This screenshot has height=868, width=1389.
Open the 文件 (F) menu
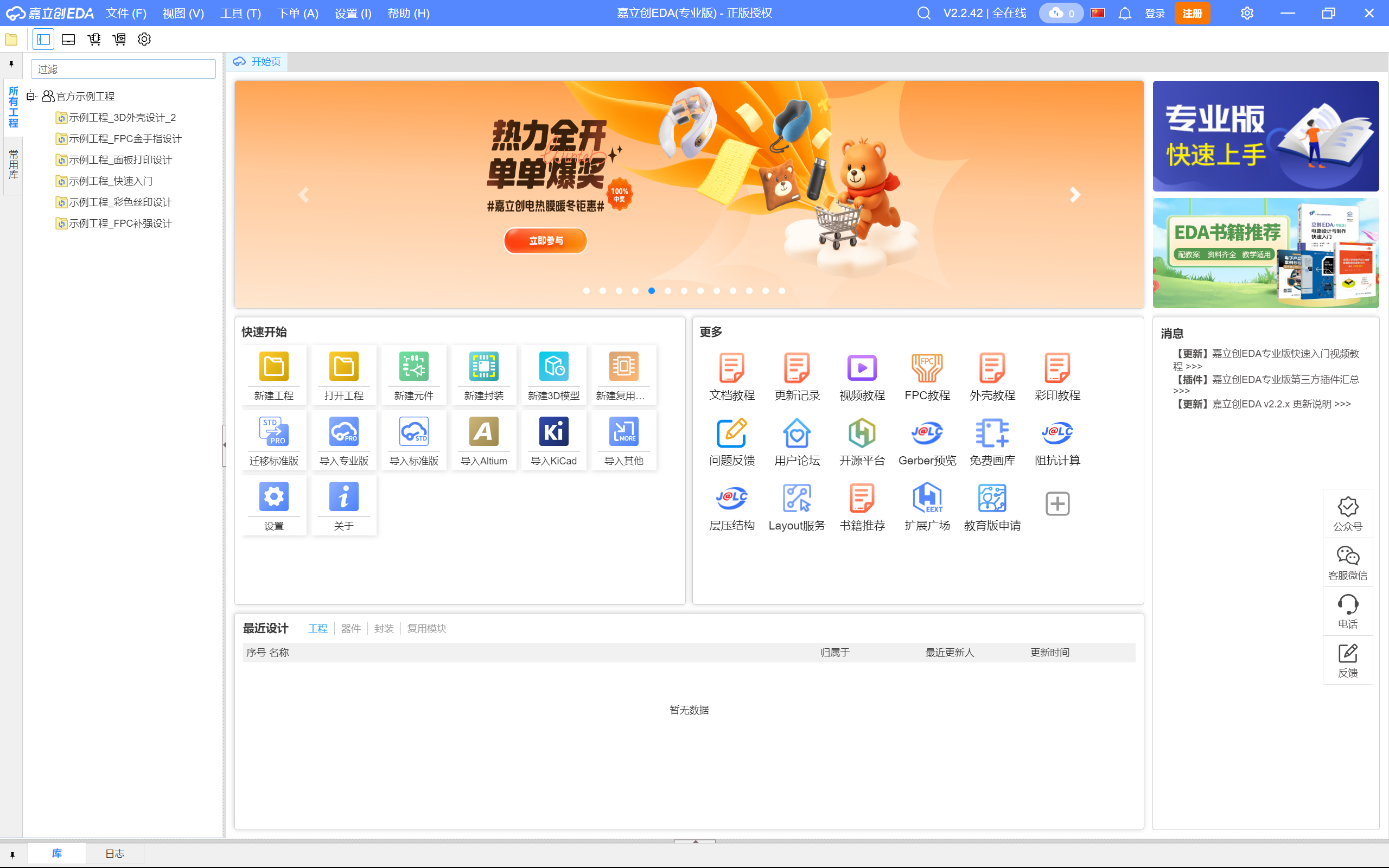pyautogui.click(x=126, y=13)
